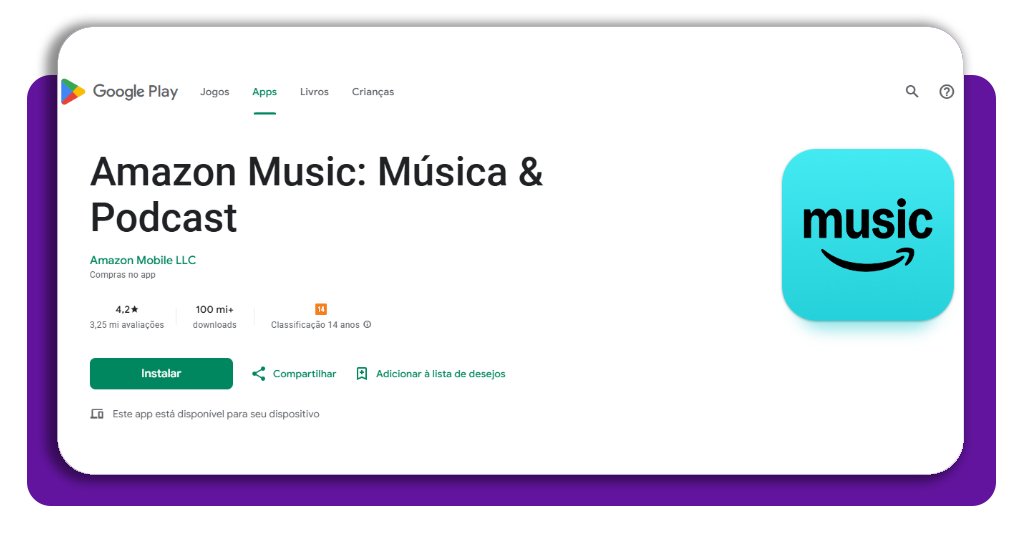Switch to the Jogos tab
The image size is (1024, 536).
(215, 92)
